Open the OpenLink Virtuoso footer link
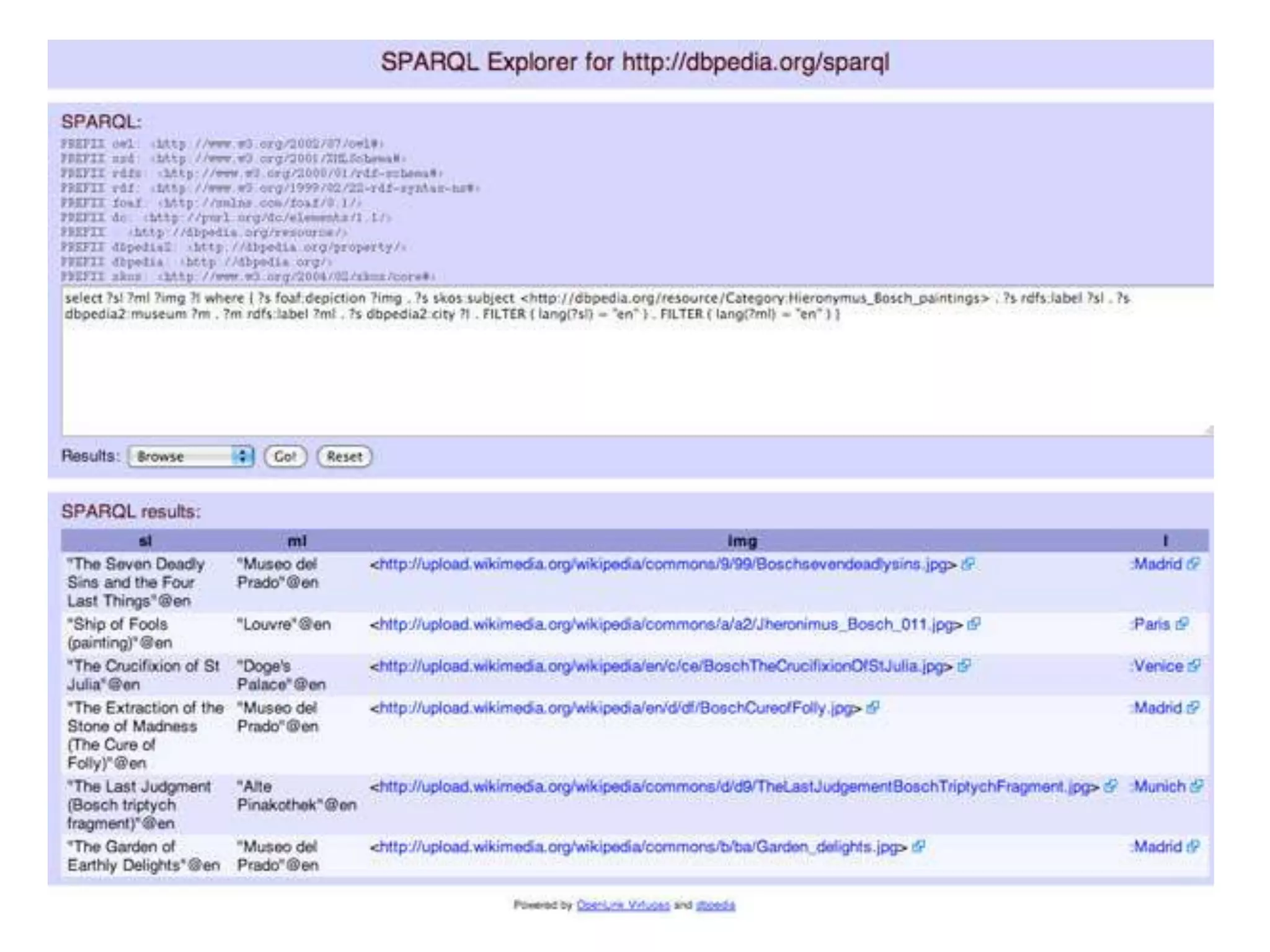 pyautogui.click(x=623, y=905)
